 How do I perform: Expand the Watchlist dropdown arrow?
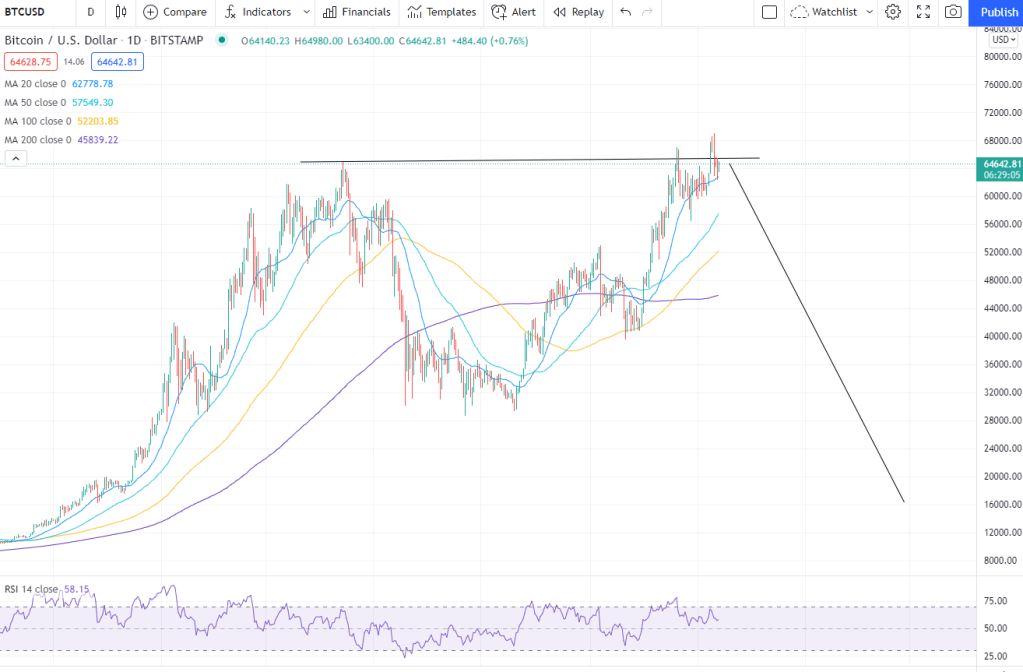(x=869, y=12)
